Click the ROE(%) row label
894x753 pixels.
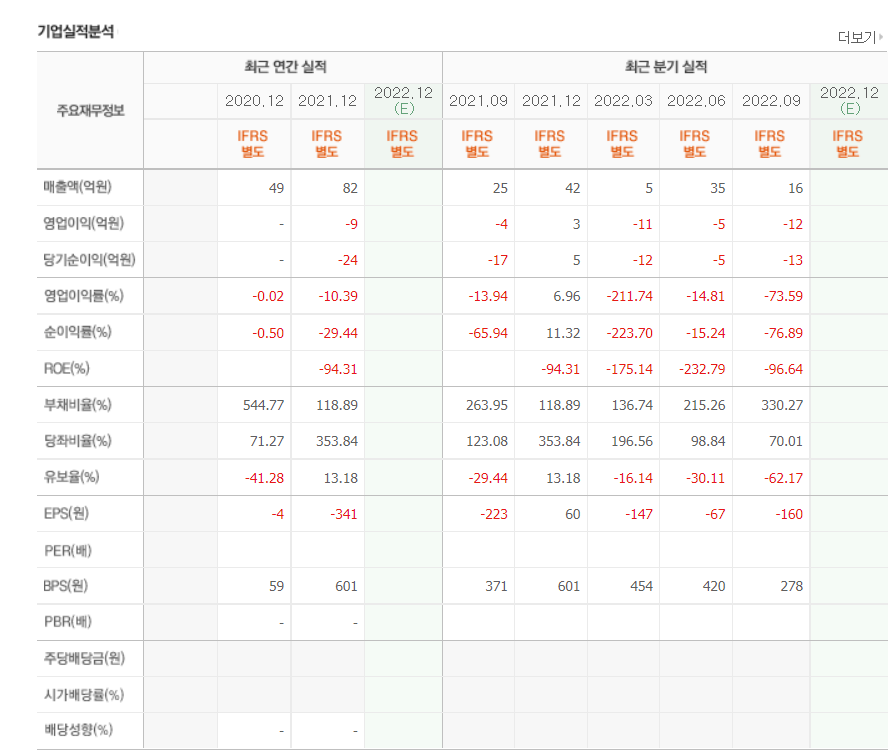67,368
